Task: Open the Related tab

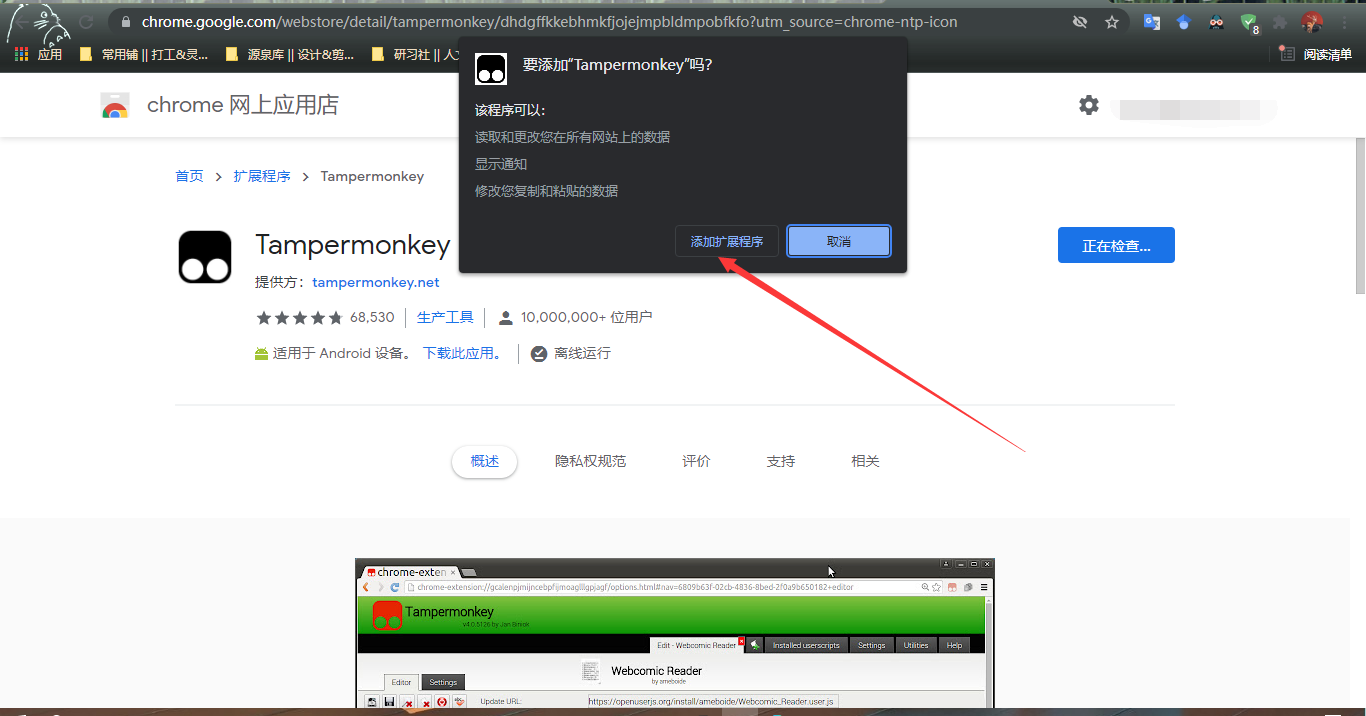Action: 865,461
